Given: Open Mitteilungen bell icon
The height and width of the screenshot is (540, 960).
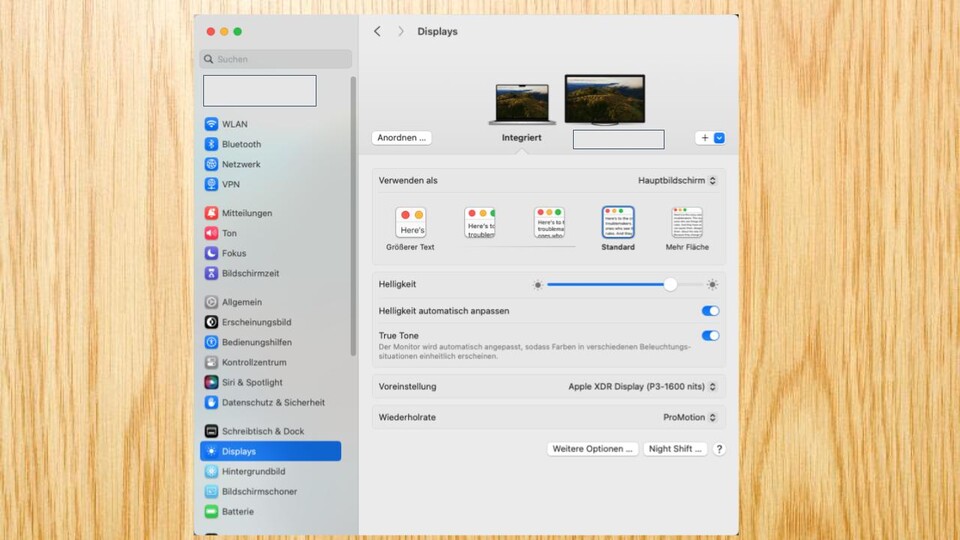Looking at the screenshot, I should pyautogui.click(x=212, y=213).
